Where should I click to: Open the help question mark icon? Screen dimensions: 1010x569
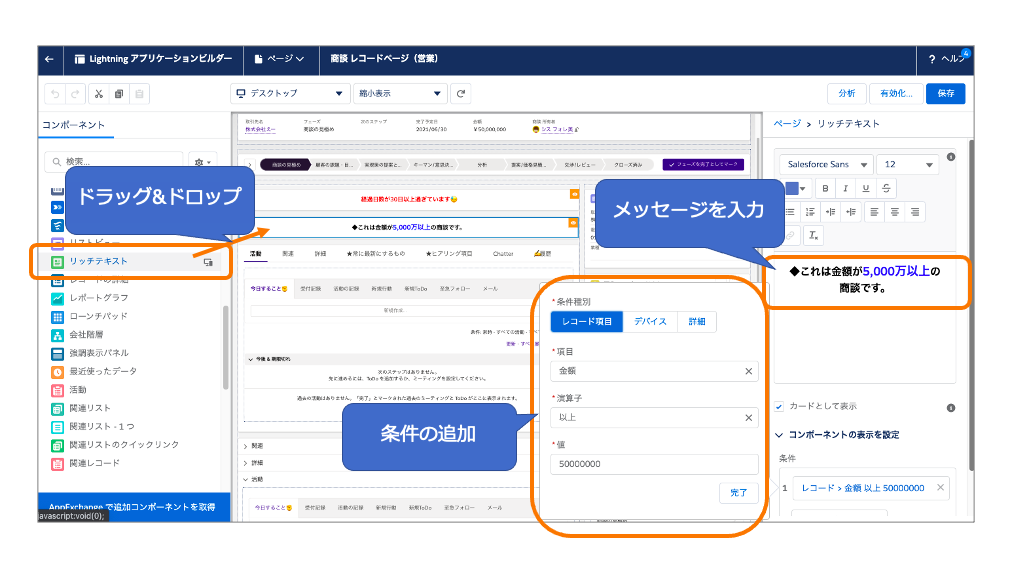[x=932, y=59]
